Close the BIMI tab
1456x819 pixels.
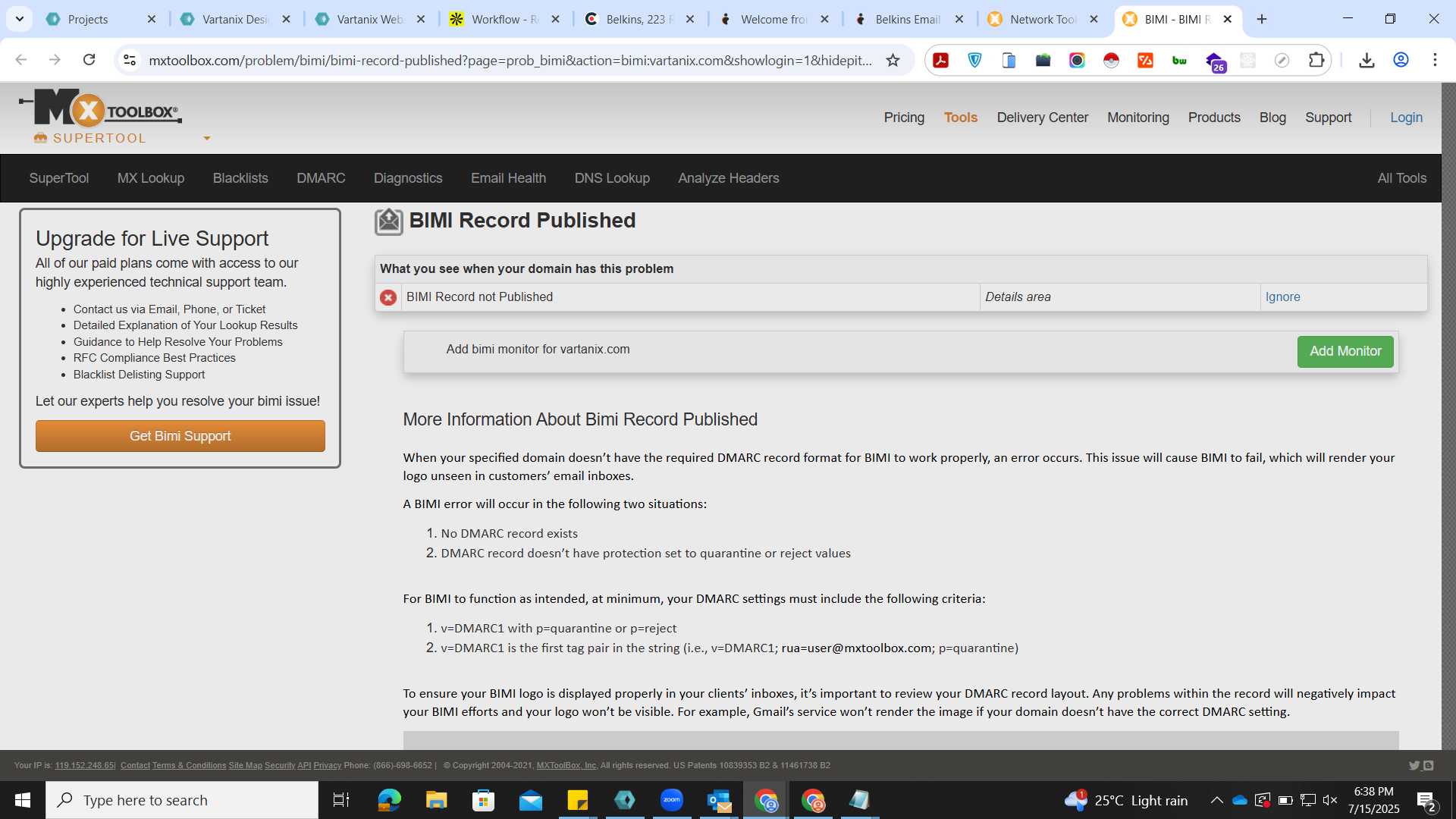1228,19
